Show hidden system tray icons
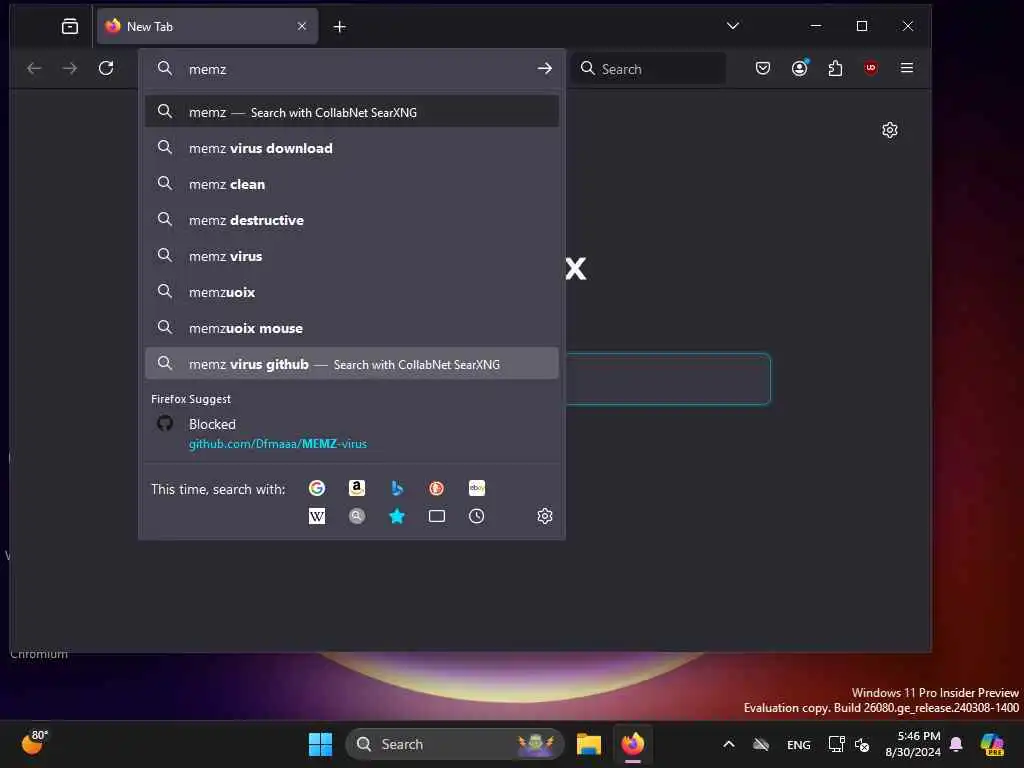 click(729, 744)
